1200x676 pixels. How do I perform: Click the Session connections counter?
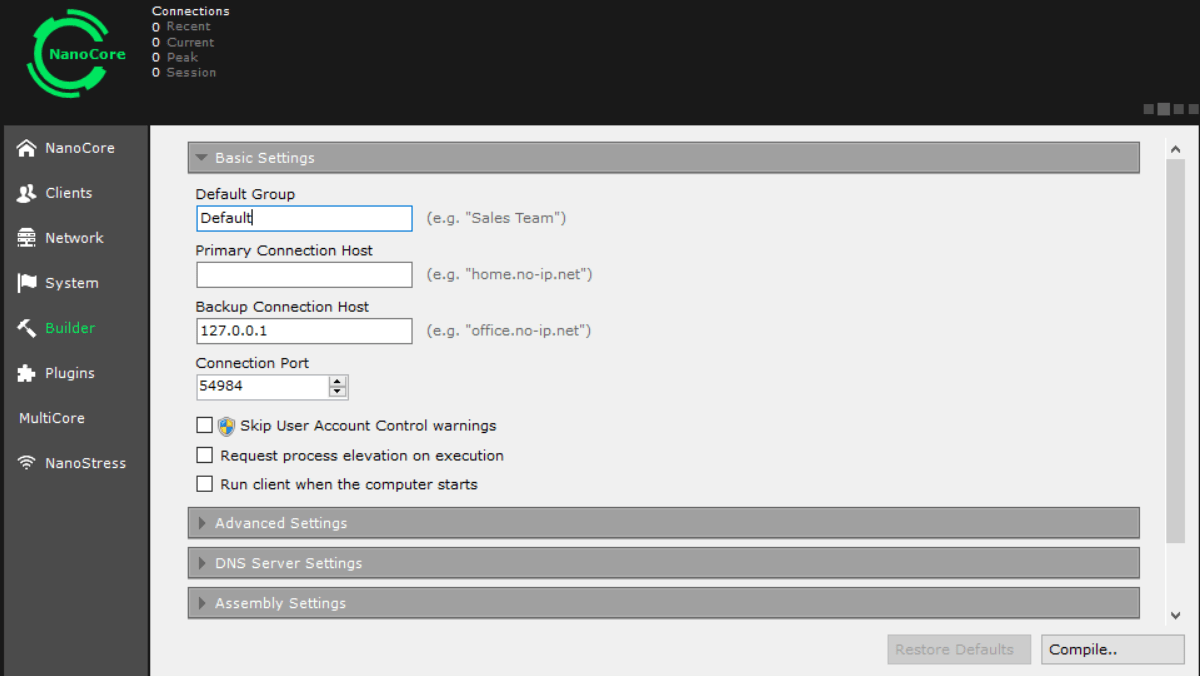coord(184,72)
